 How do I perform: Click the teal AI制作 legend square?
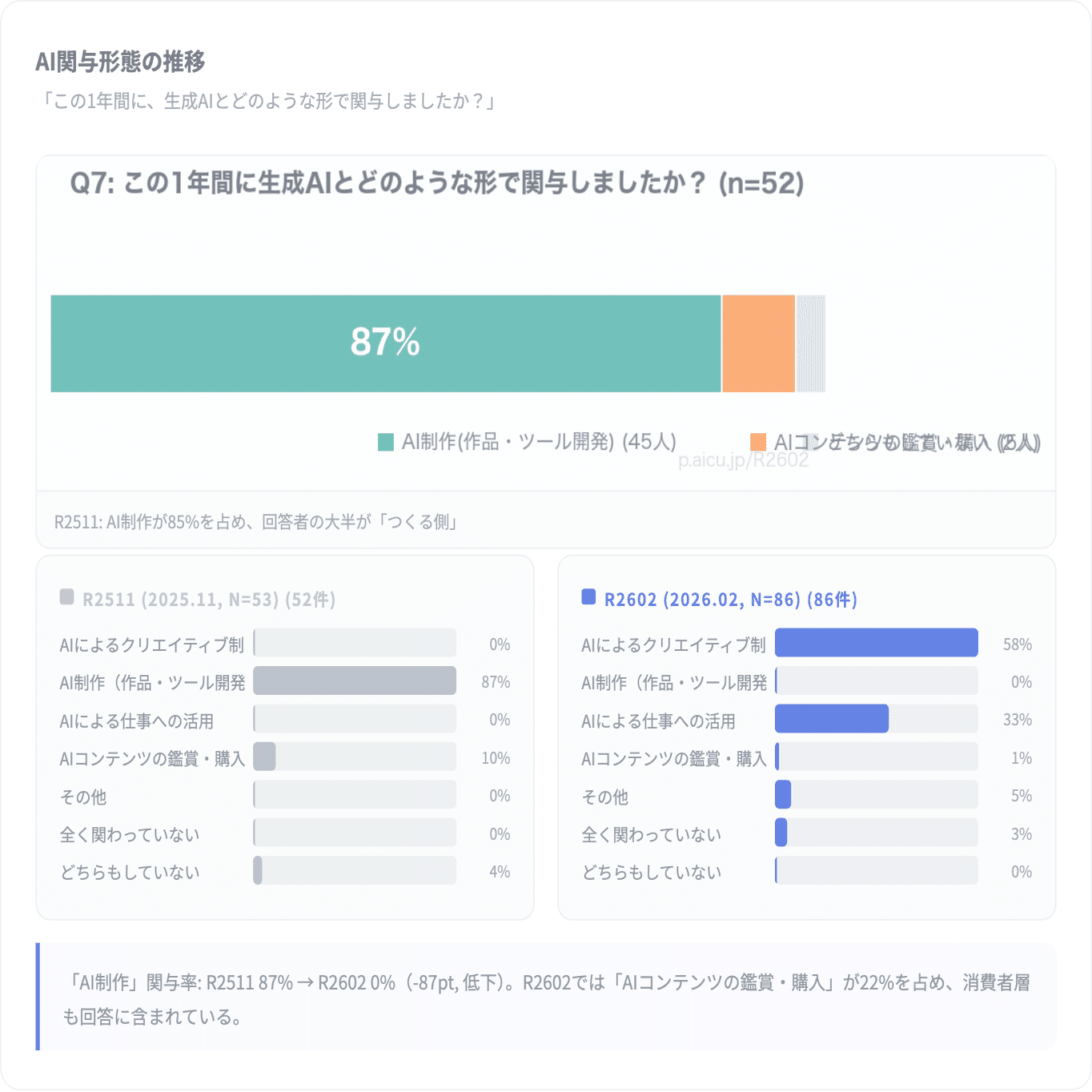click(386, 442)
